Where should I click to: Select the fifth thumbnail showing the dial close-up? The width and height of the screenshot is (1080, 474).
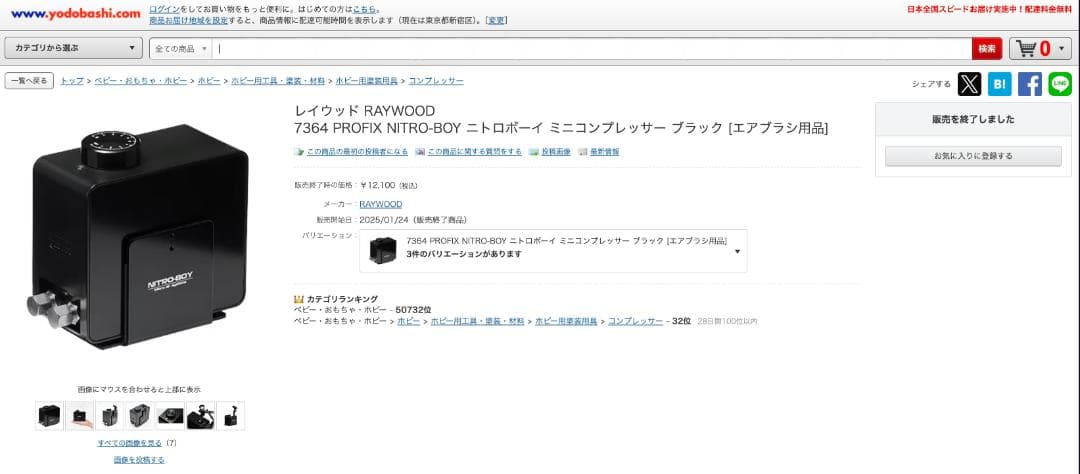pos(170,415)
